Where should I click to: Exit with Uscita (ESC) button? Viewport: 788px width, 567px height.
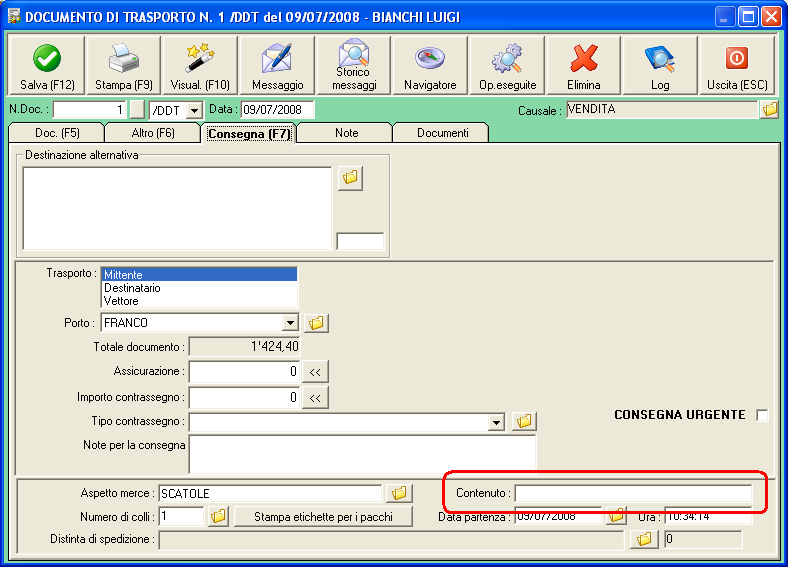pyautogui.click(x=737, y=65)
